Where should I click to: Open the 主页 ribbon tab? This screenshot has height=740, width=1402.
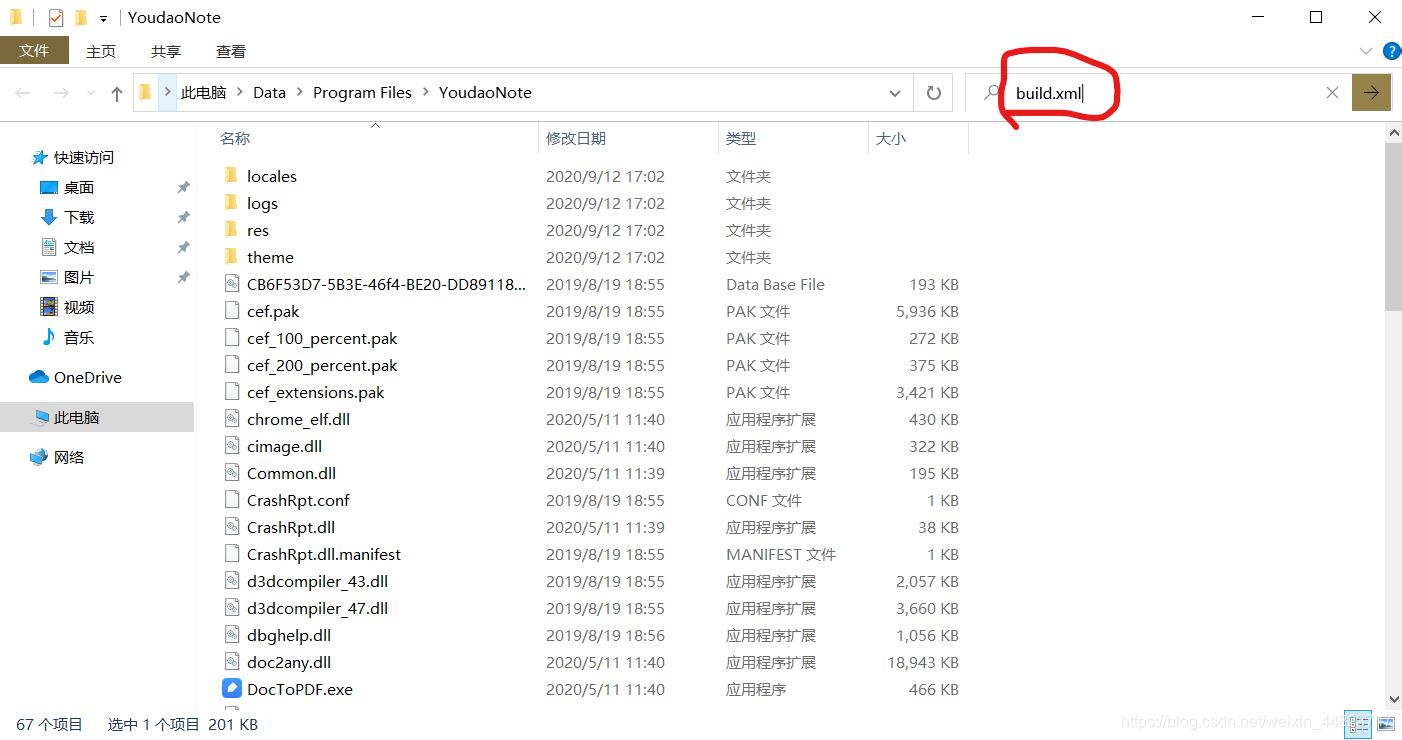click(x=101, y=51)
